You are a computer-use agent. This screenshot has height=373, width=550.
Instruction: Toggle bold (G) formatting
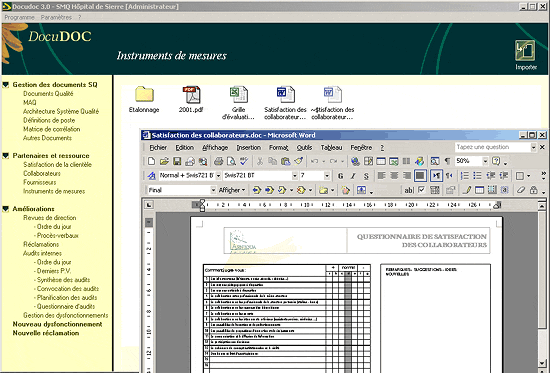click(x=340, y=175)
